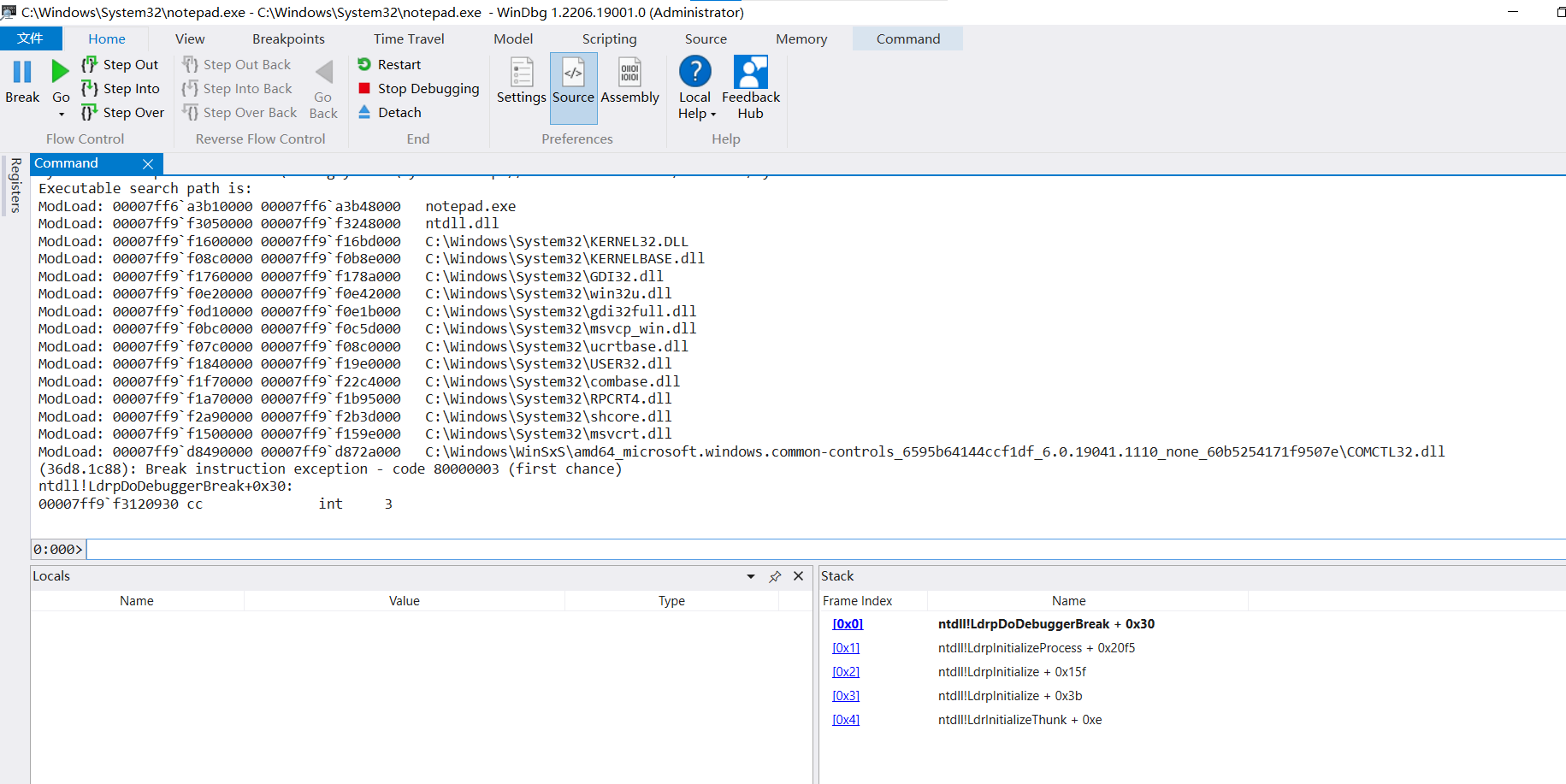Select the Command window tab
Viewport: 1566px width, 784px height.
click(x=67, y=163)
